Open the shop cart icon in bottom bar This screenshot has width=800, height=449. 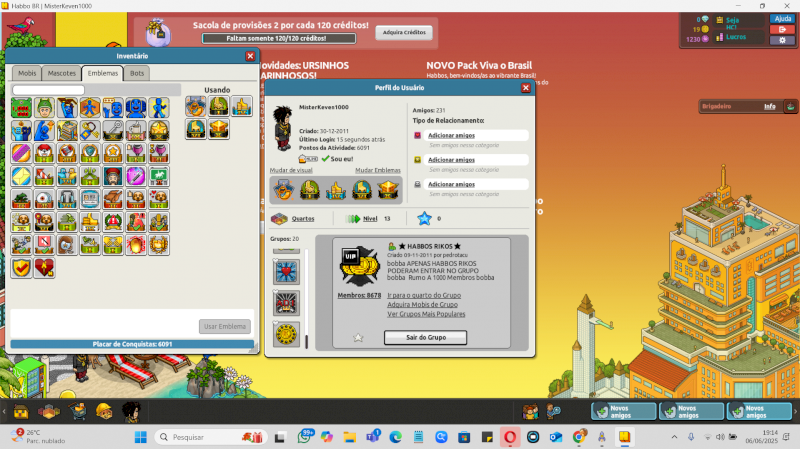click(x=77, y=411)
